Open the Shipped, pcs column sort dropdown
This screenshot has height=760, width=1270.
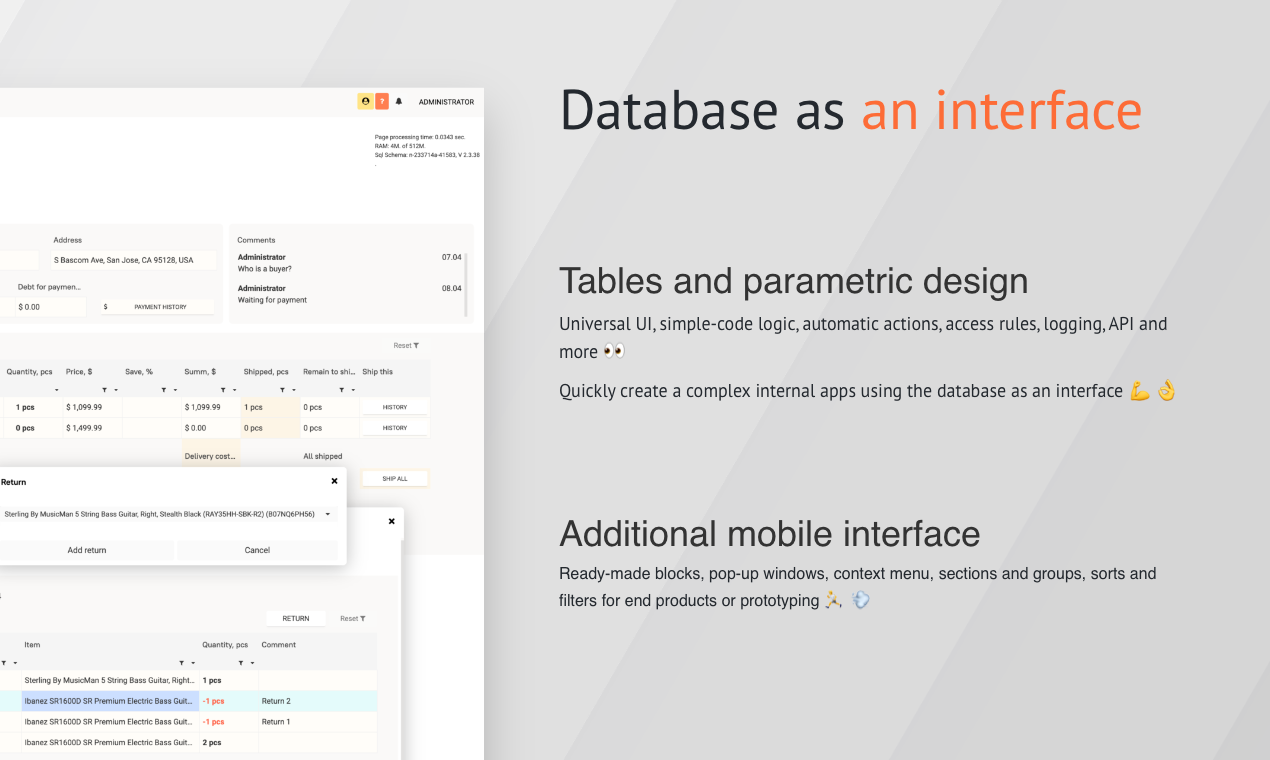294,390
